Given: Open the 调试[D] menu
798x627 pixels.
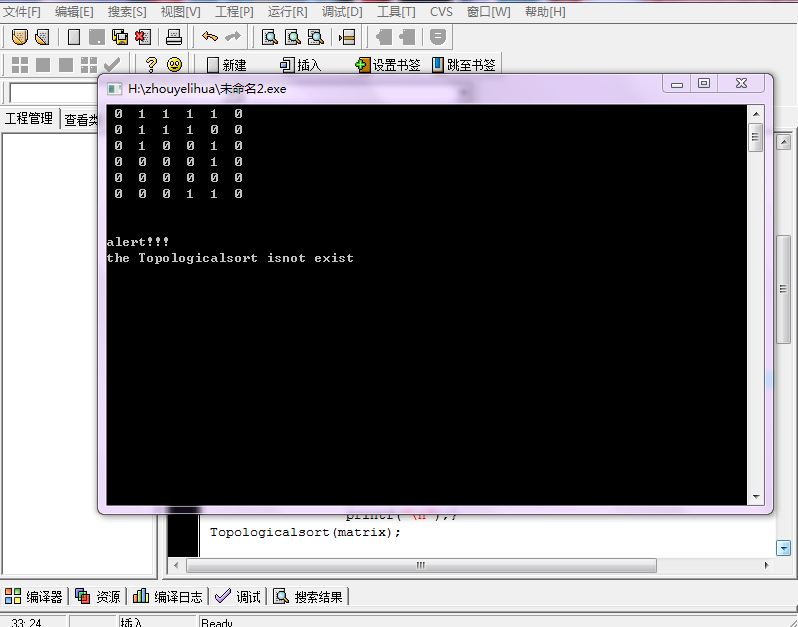Looking at the screenshot, I should pyautogui.click(x=342, y=12).
